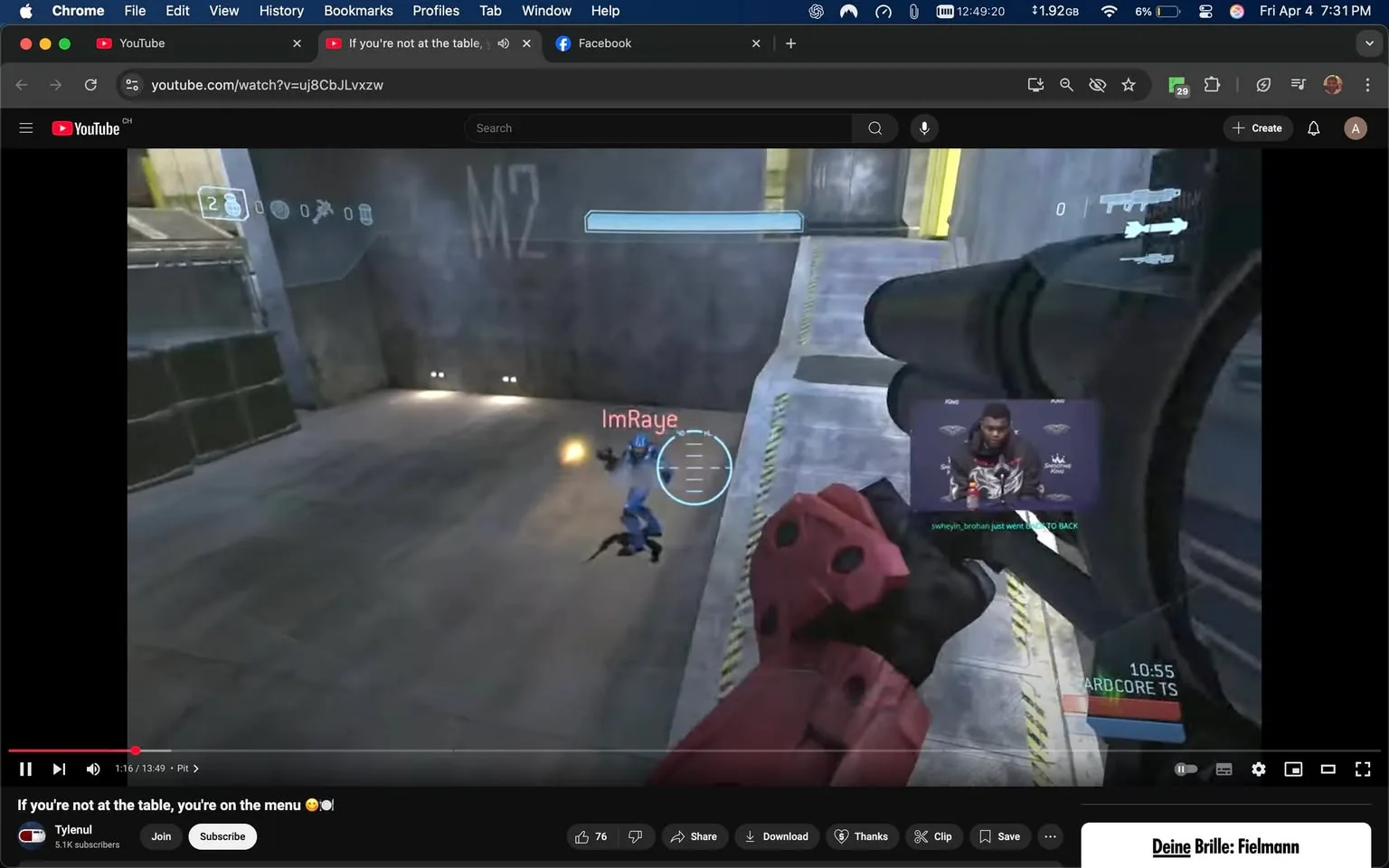Open the video's more actions menu

[x=1050, y=836]
